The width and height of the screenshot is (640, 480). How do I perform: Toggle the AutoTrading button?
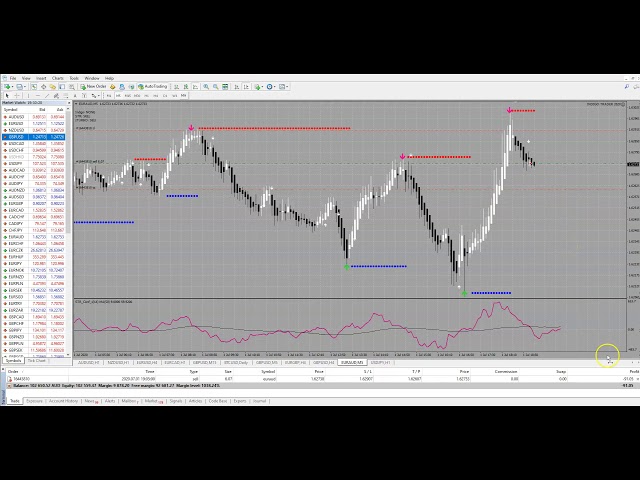coord(155,87)
